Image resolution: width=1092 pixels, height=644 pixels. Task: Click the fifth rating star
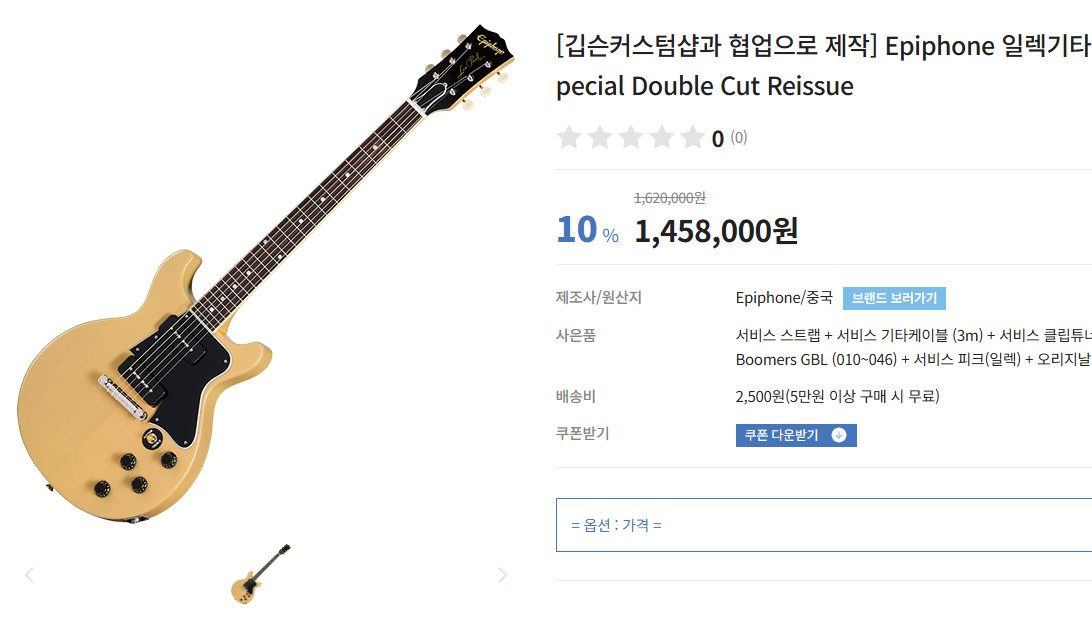click(x=693, y=138)
